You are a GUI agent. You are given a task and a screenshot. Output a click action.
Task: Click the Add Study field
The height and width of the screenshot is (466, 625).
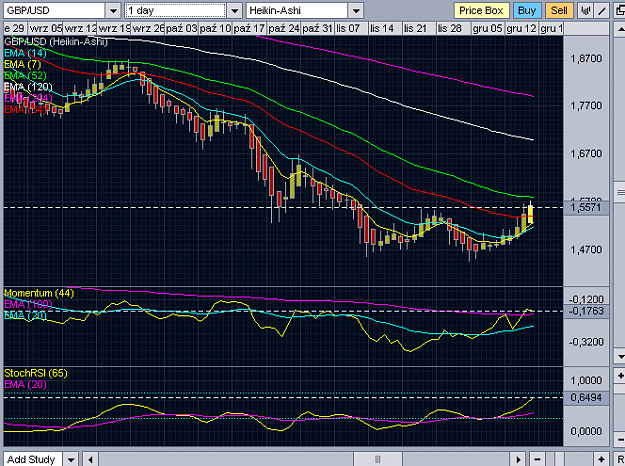(33, 459)
